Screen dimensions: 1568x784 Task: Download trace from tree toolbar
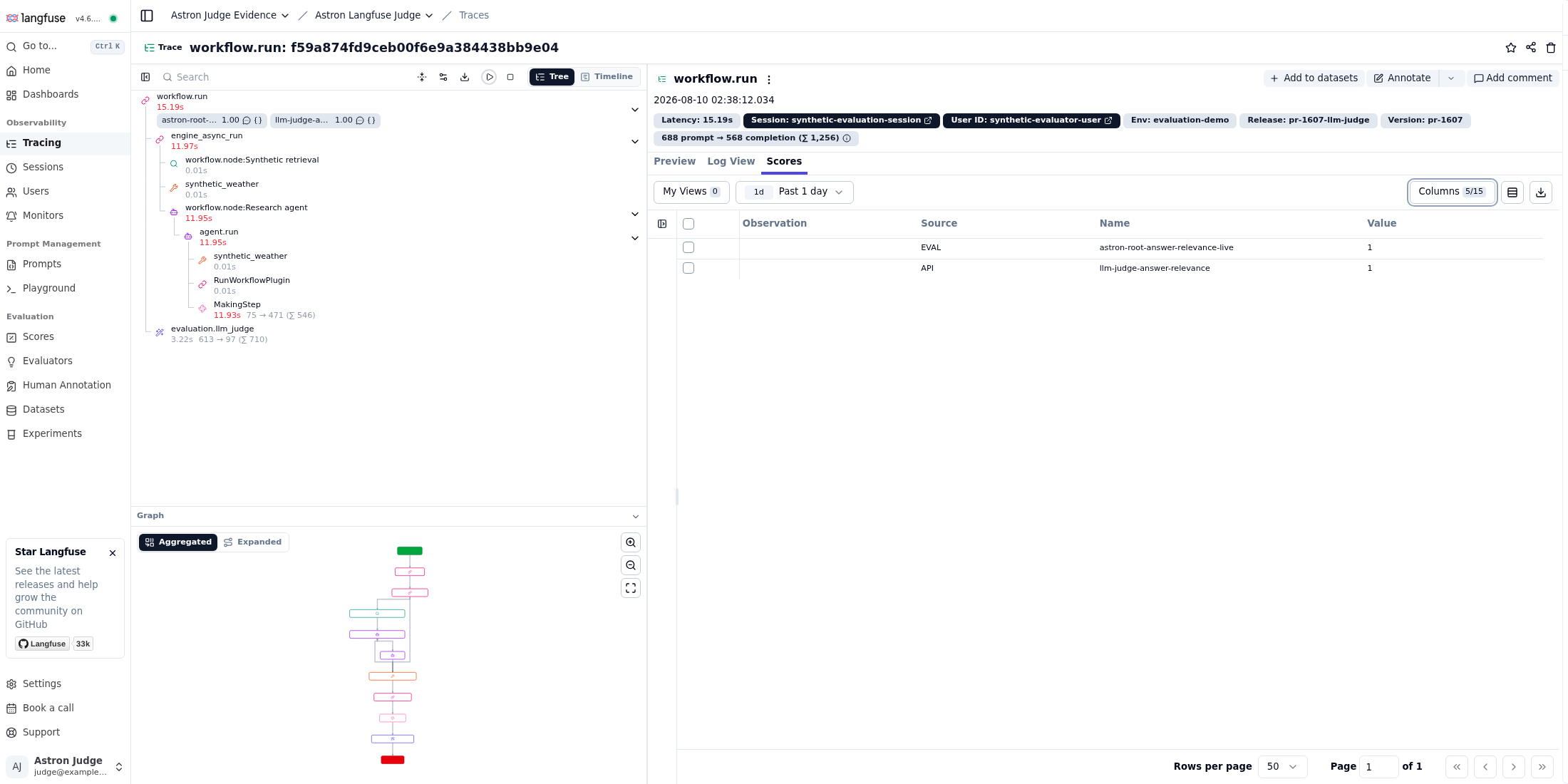tap(465, 77)
